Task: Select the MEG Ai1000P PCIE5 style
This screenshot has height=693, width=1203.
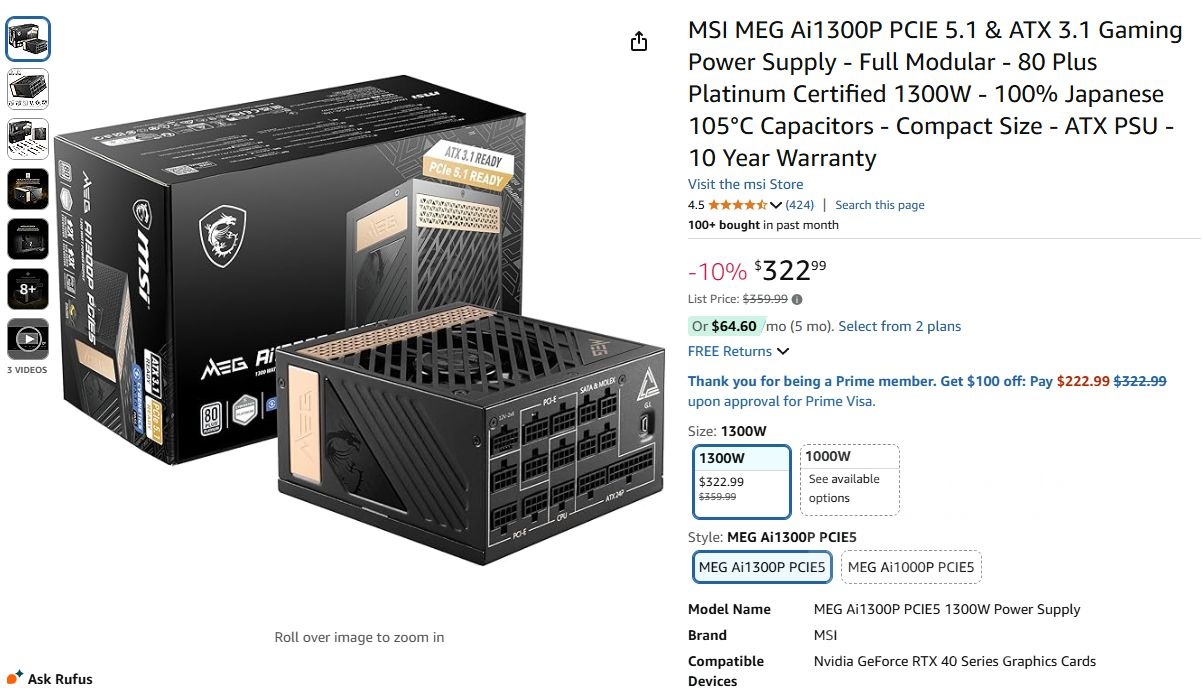Action: click(910, 567)
